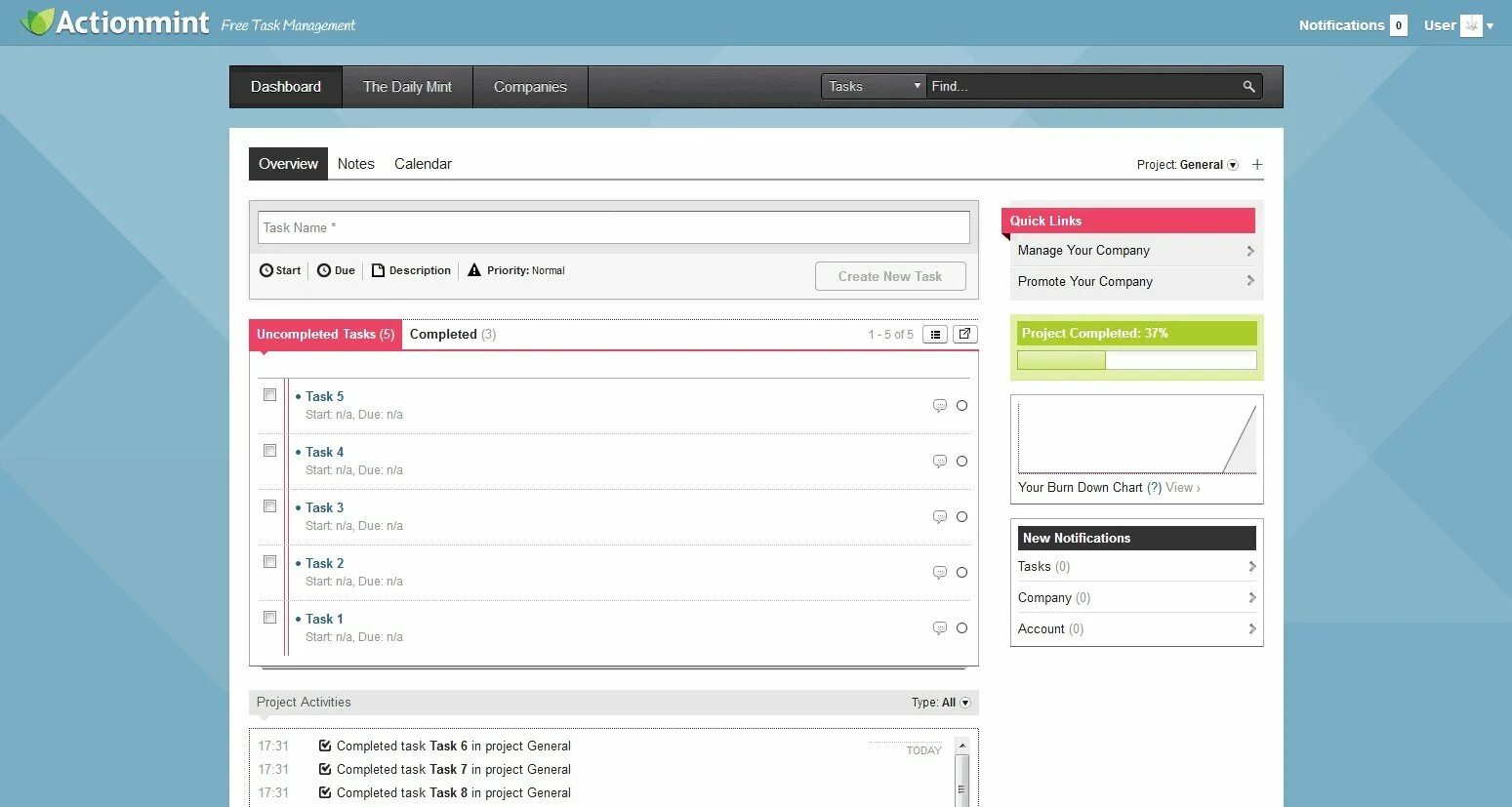
Task: Click the Start clock icon
Action: pyautogui.click(x=266, y=270)
